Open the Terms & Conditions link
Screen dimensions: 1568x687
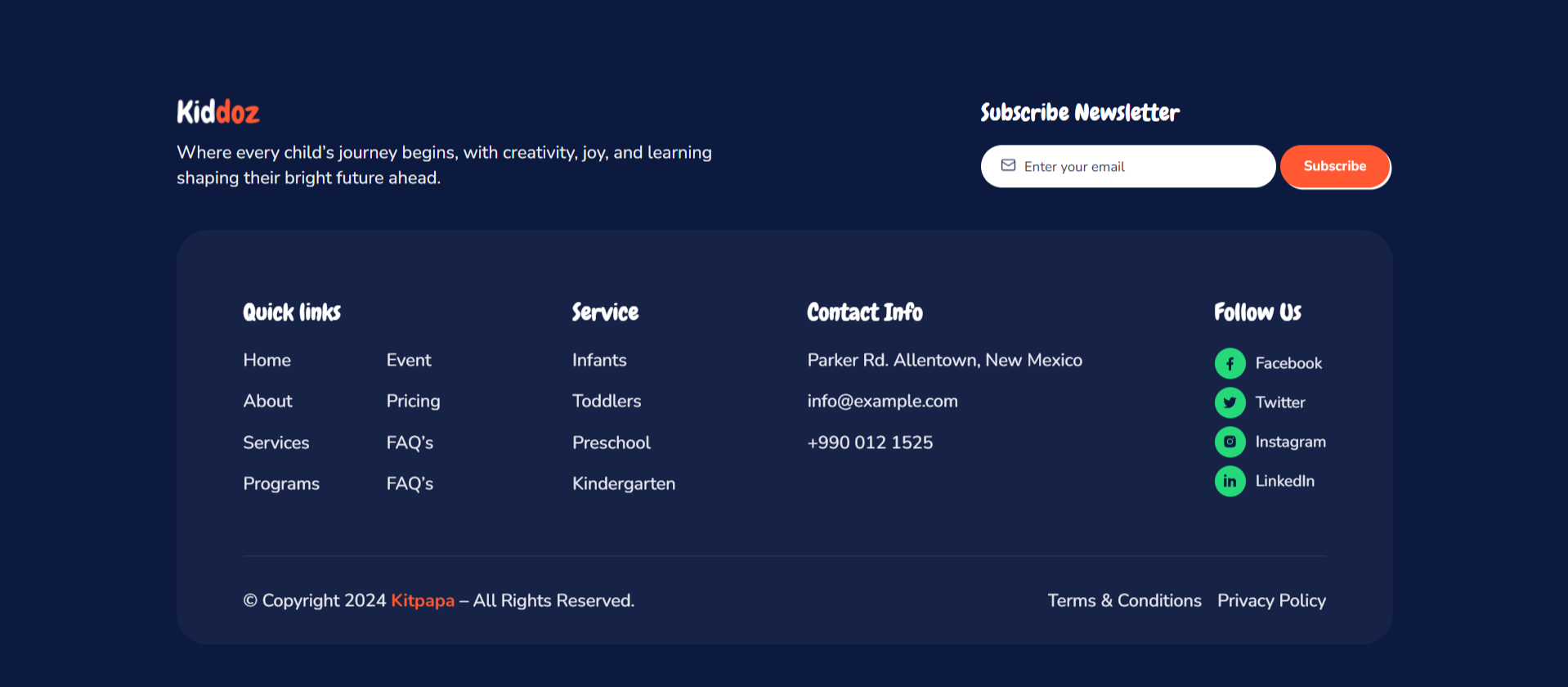[x=1124, y=600]
